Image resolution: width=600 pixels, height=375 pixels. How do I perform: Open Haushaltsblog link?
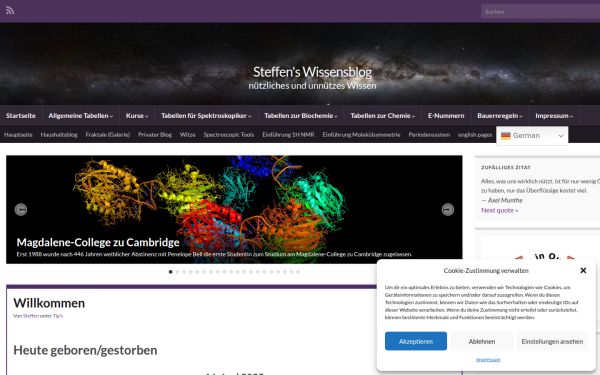pos(59,135)
